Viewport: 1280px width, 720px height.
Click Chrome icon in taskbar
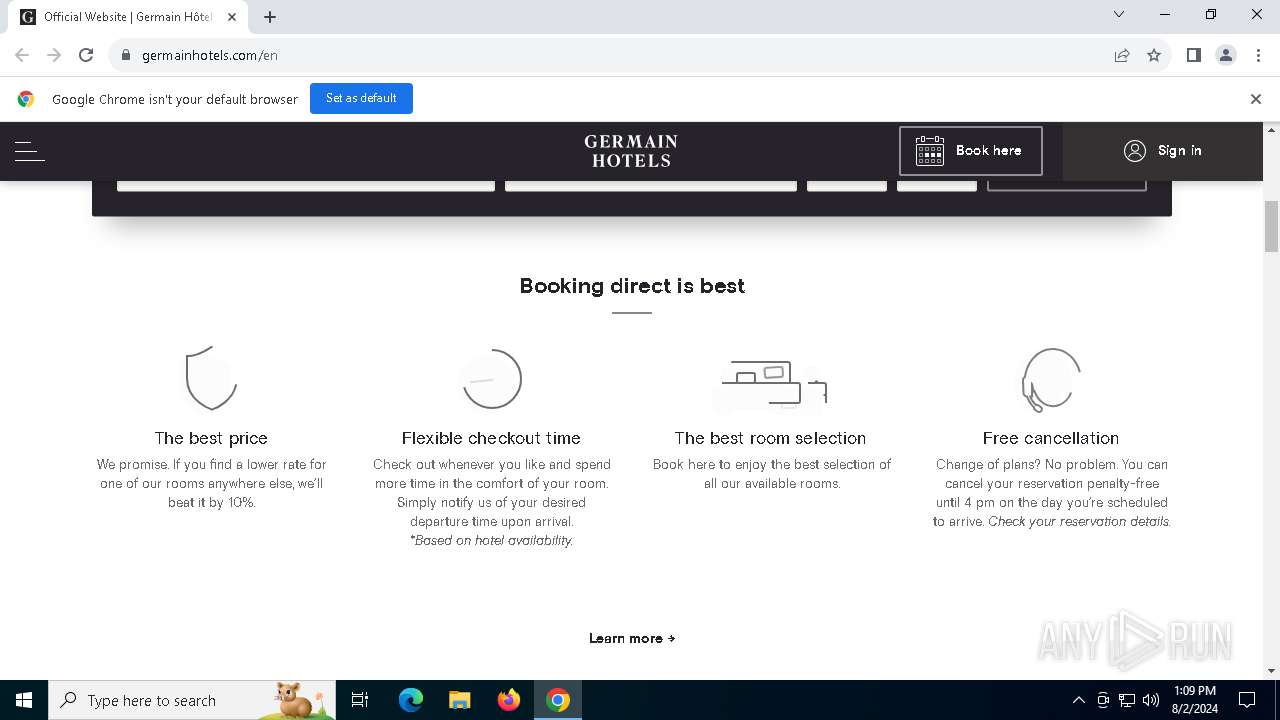click(x=558, y=700)
